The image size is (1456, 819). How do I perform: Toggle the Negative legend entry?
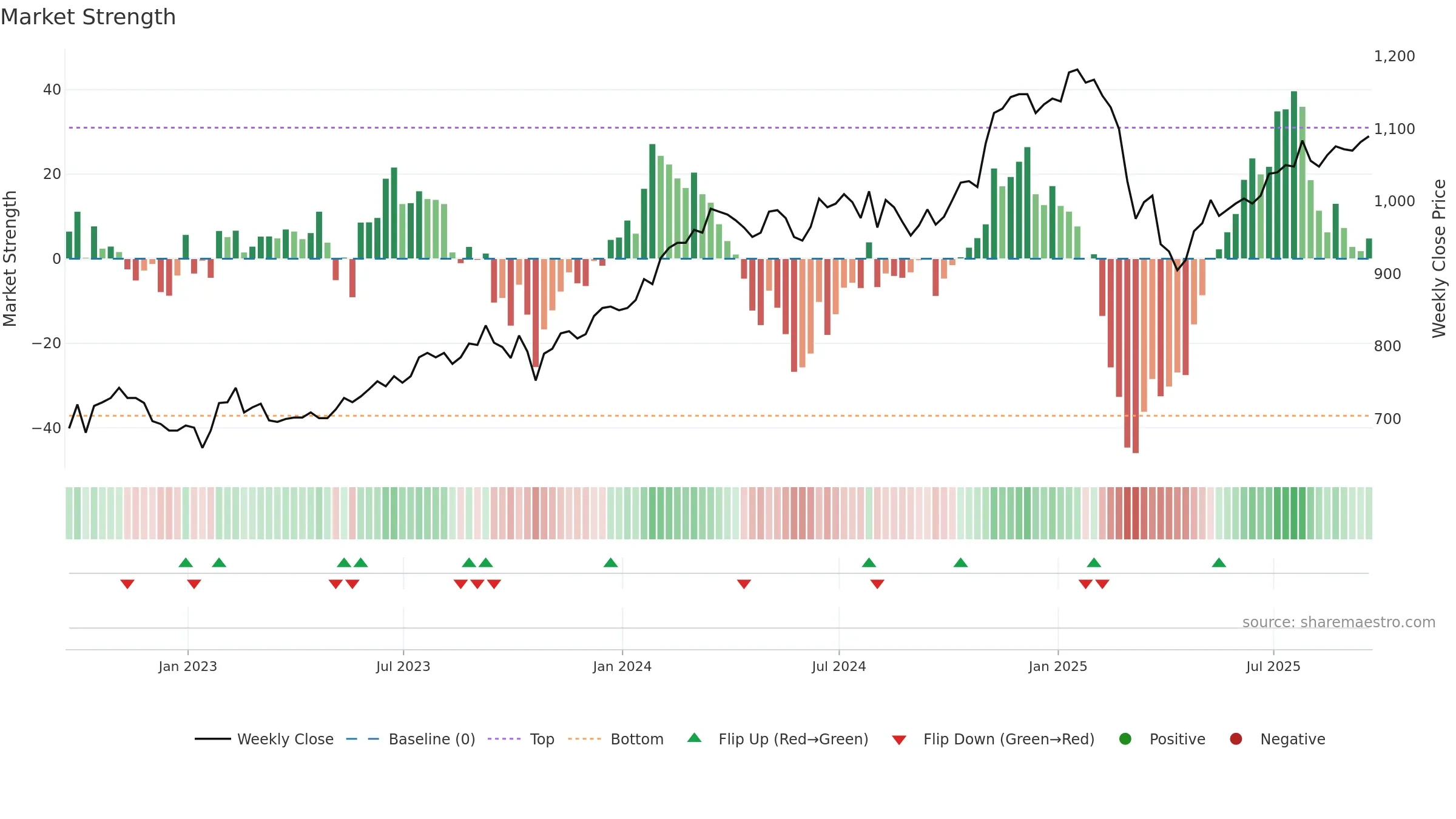(1277, 739)
